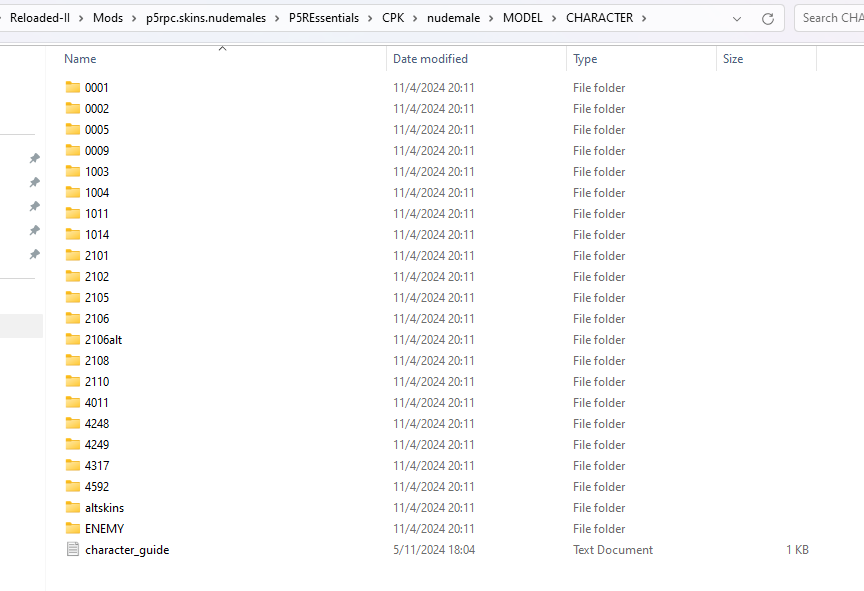
Task: Refresh the current folder view
Action: pyautogui.click(x=768, y=19)
